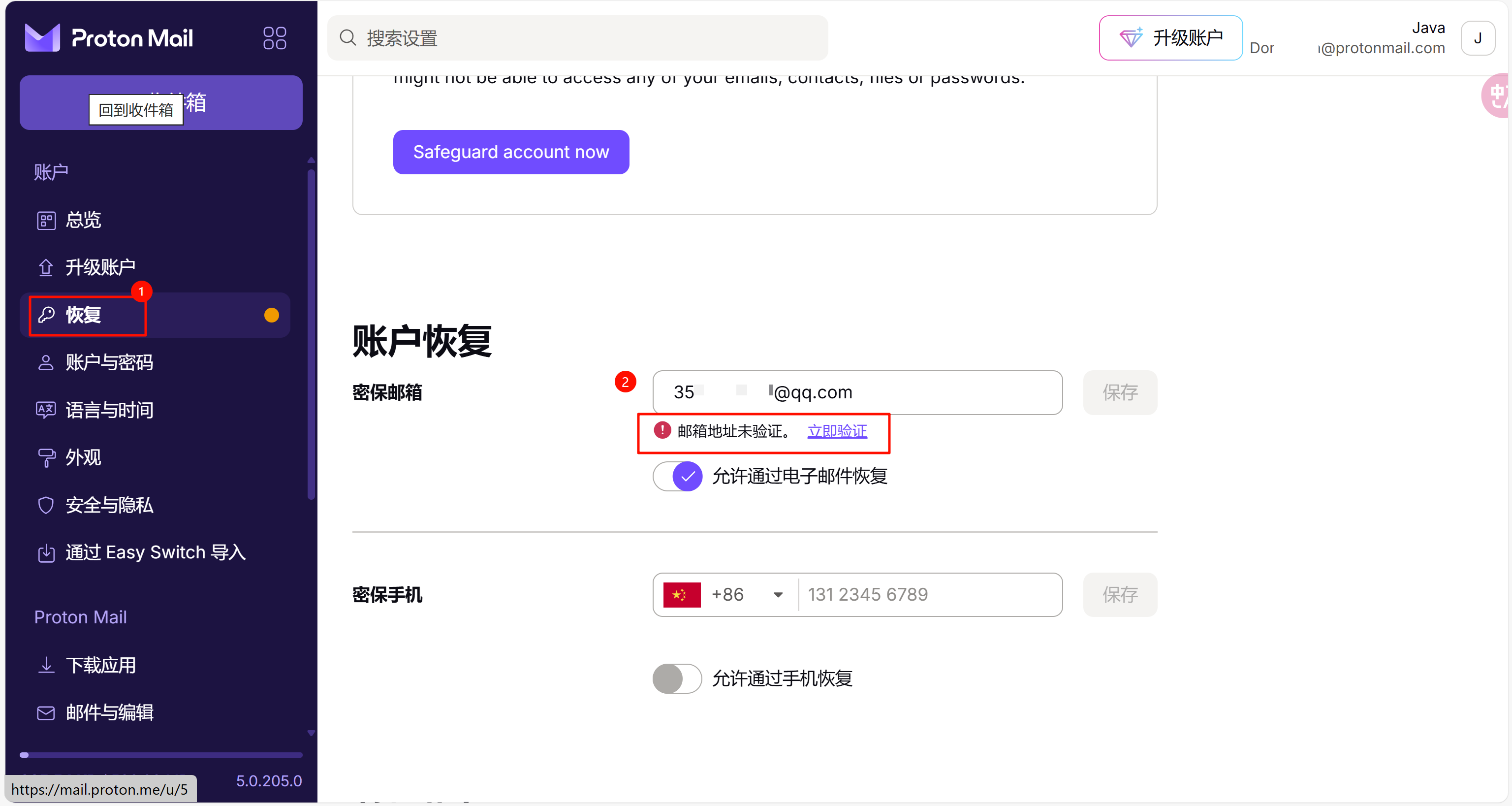Click the recovery key icon
The width and height of the screenshot is (1512, 806).
[46, 315]
